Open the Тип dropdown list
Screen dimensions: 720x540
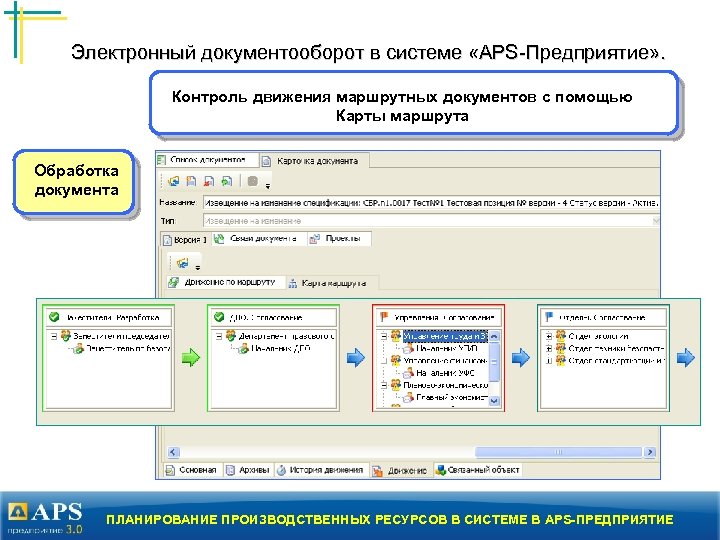655,221
